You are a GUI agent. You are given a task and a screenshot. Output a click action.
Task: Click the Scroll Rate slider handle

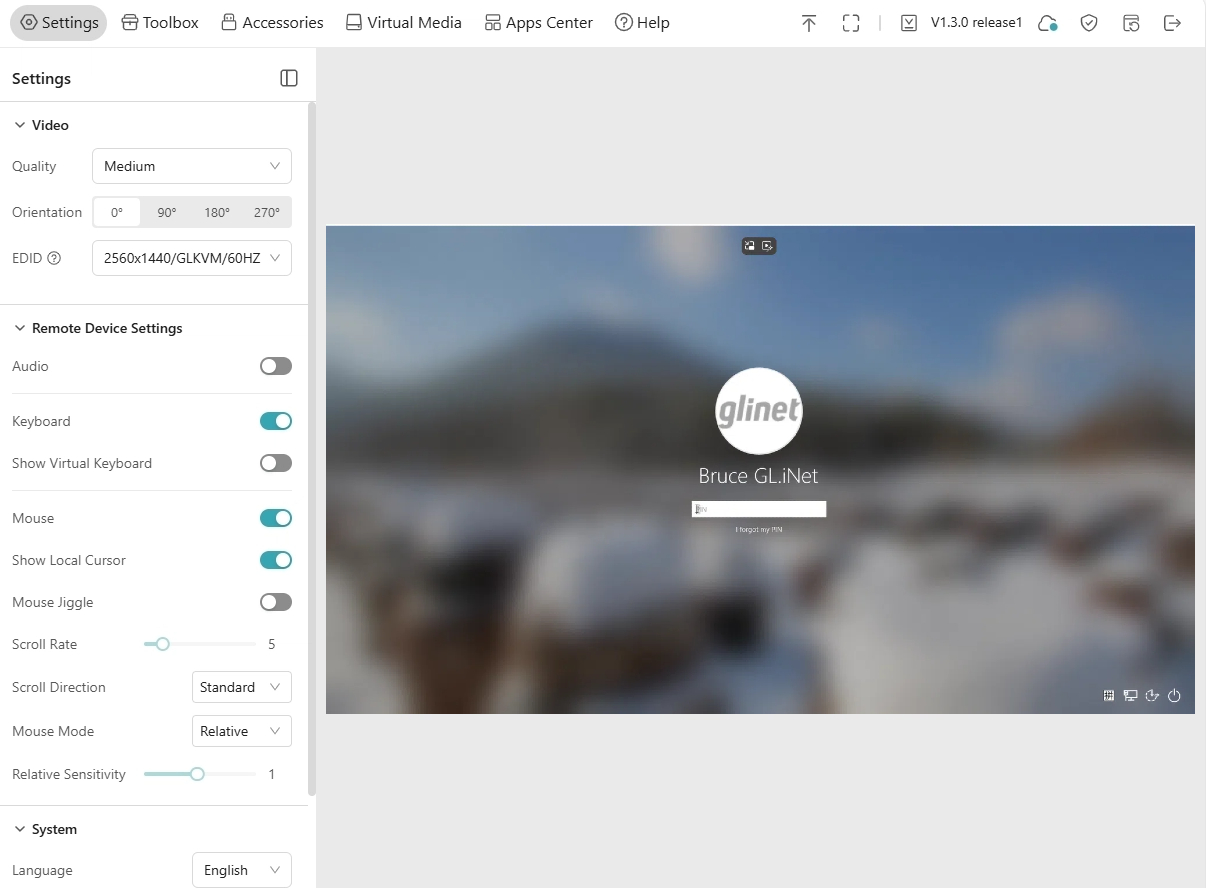[162, 644]
